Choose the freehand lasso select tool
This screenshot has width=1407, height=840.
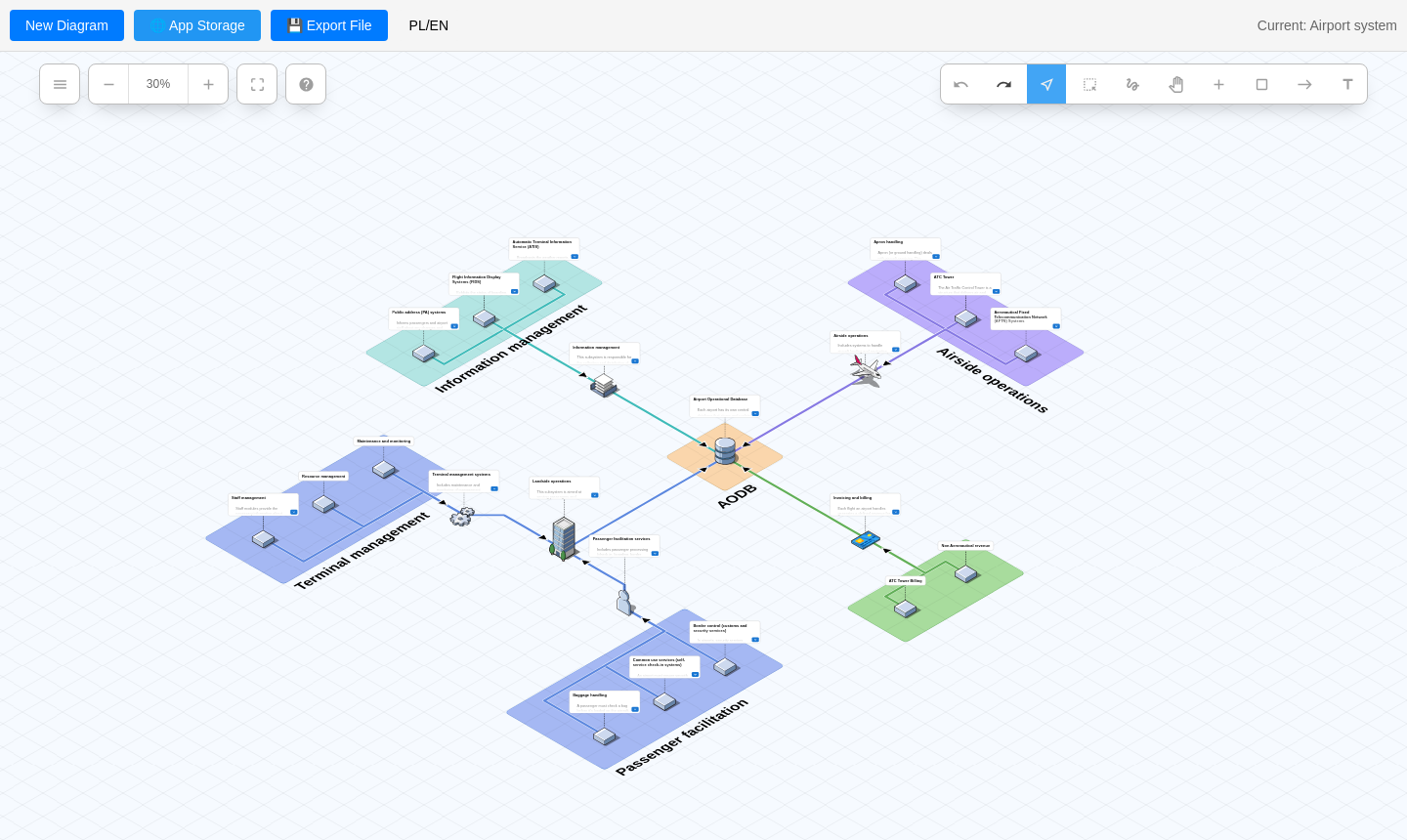point(1132,85)
